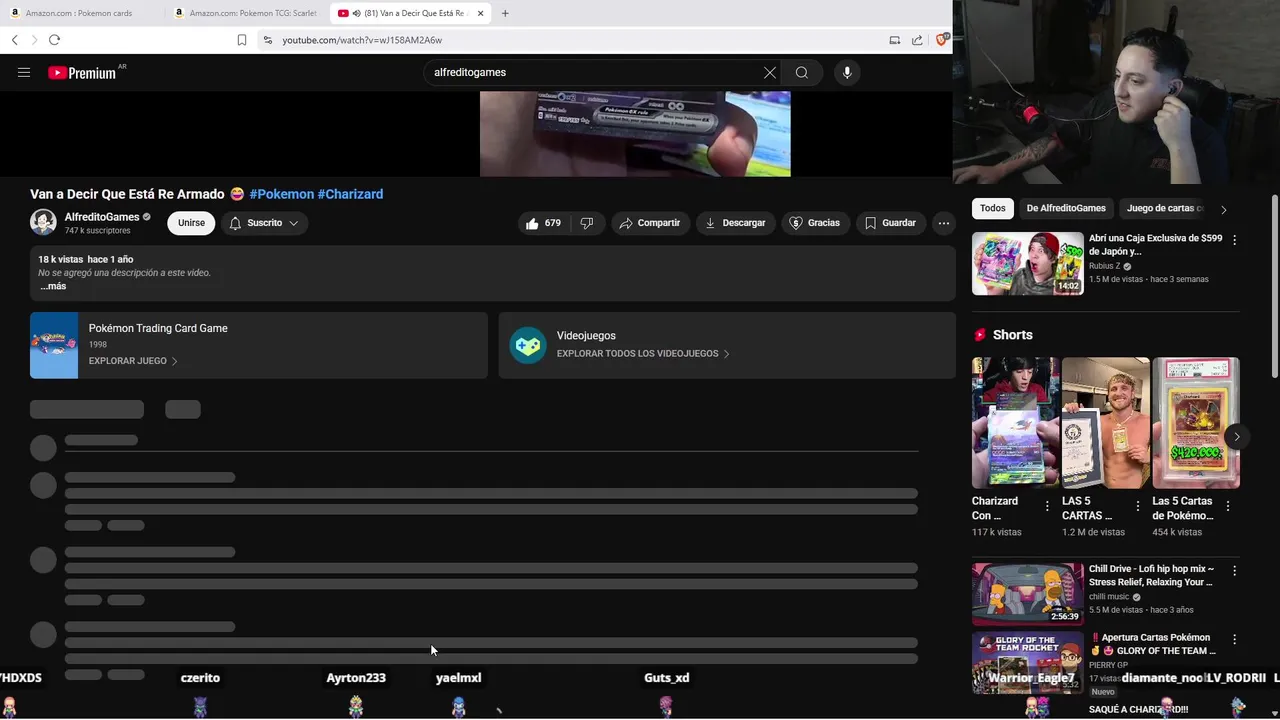
Task: Go to YouTube Premium home logo
Action: click(82, 73)
